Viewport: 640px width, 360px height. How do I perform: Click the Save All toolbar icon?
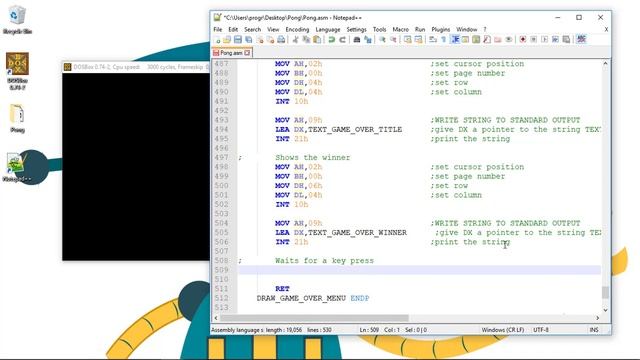click(248, 40)
